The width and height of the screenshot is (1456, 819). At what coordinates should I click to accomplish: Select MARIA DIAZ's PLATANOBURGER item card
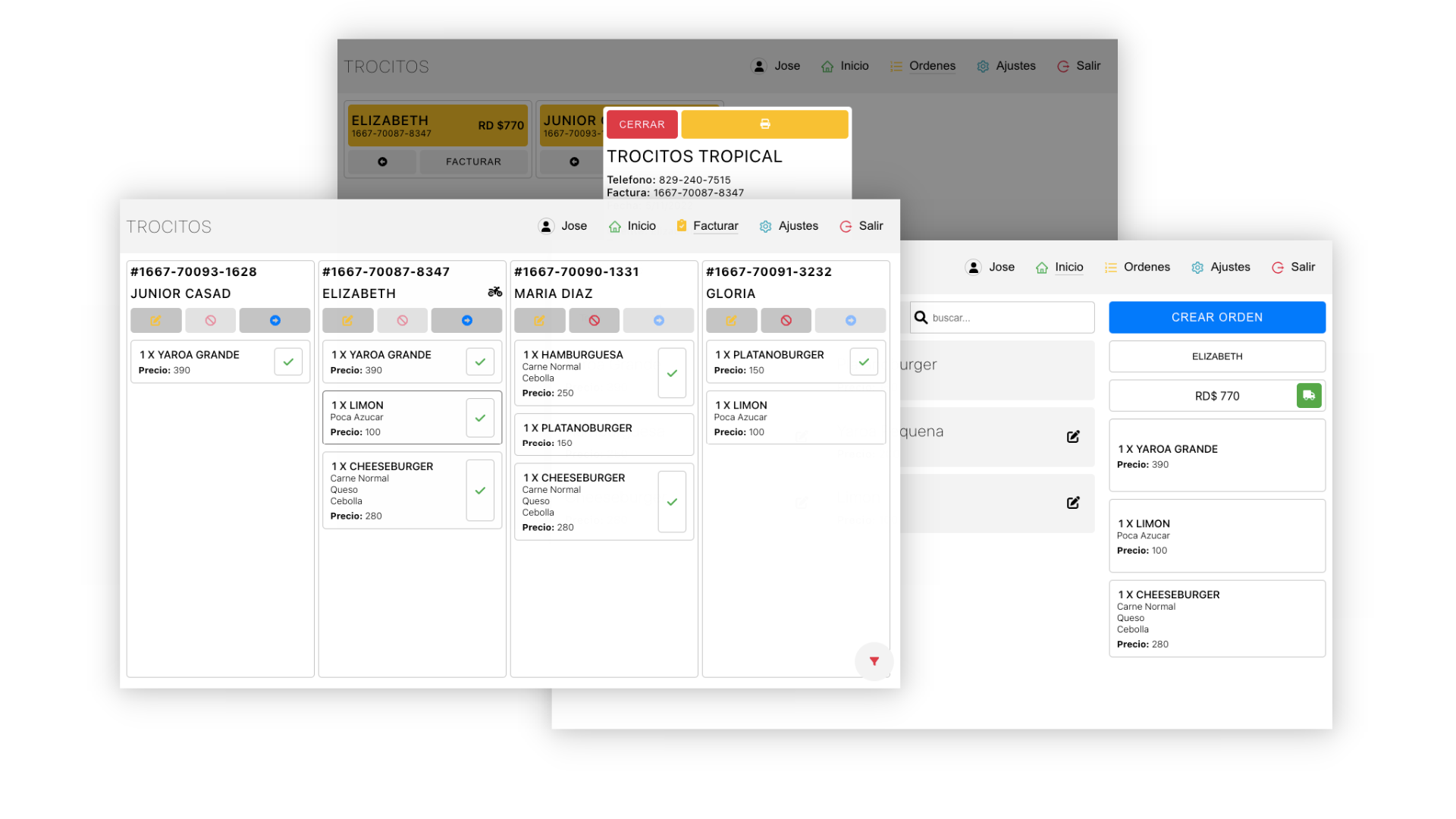click(x=604, y=435)
